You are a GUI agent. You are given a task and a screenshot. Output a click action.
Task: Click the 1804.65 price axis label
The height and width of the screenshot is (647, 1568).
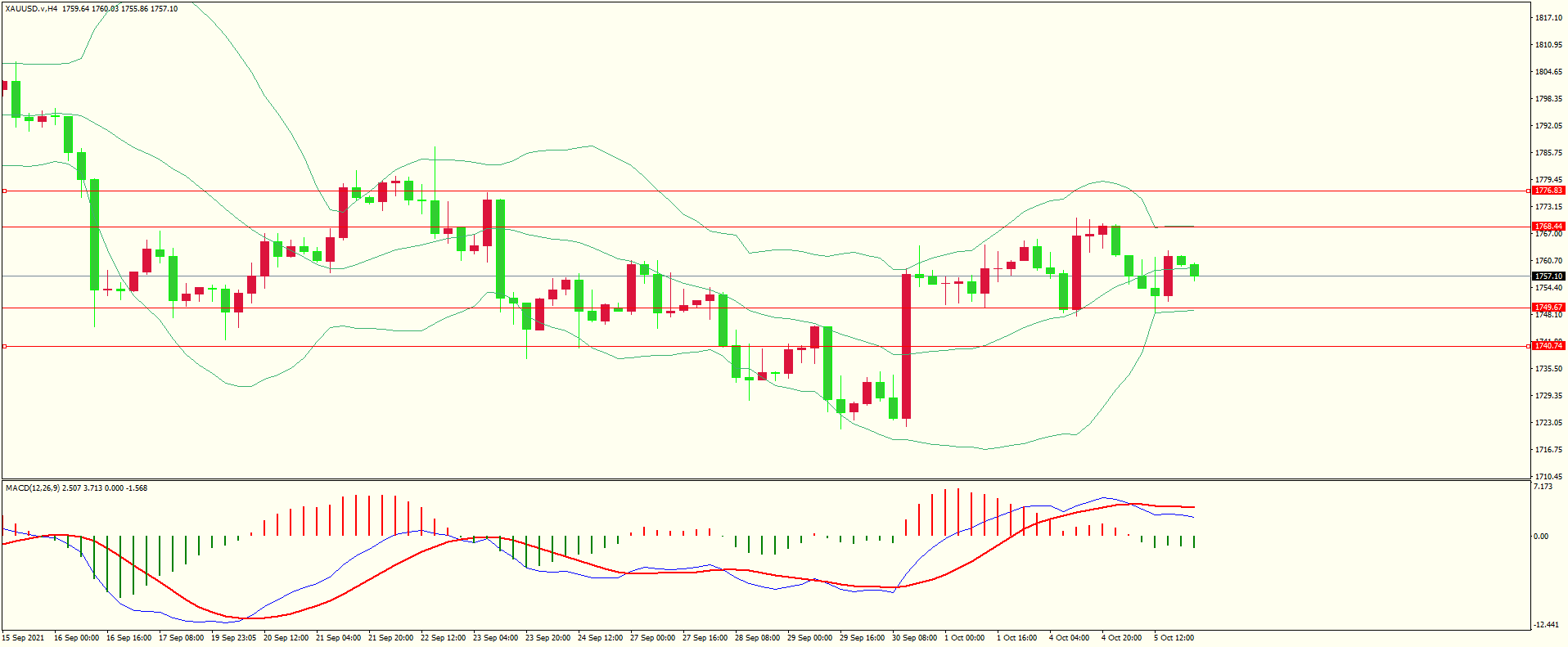(1549, 72)
